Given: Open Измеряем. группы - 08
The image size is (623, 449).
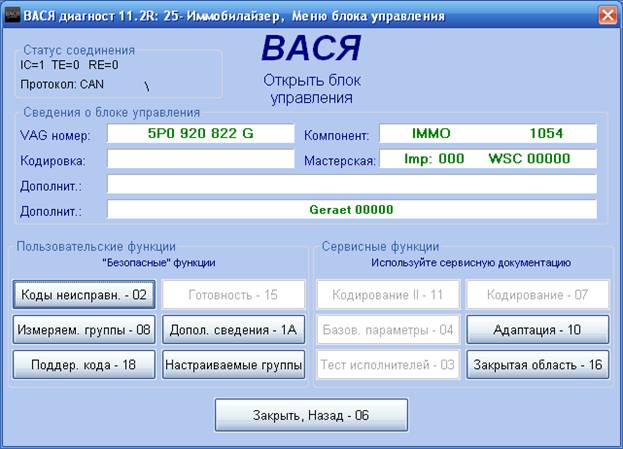Looking at the screenshot, I should (x=84, y=329).
